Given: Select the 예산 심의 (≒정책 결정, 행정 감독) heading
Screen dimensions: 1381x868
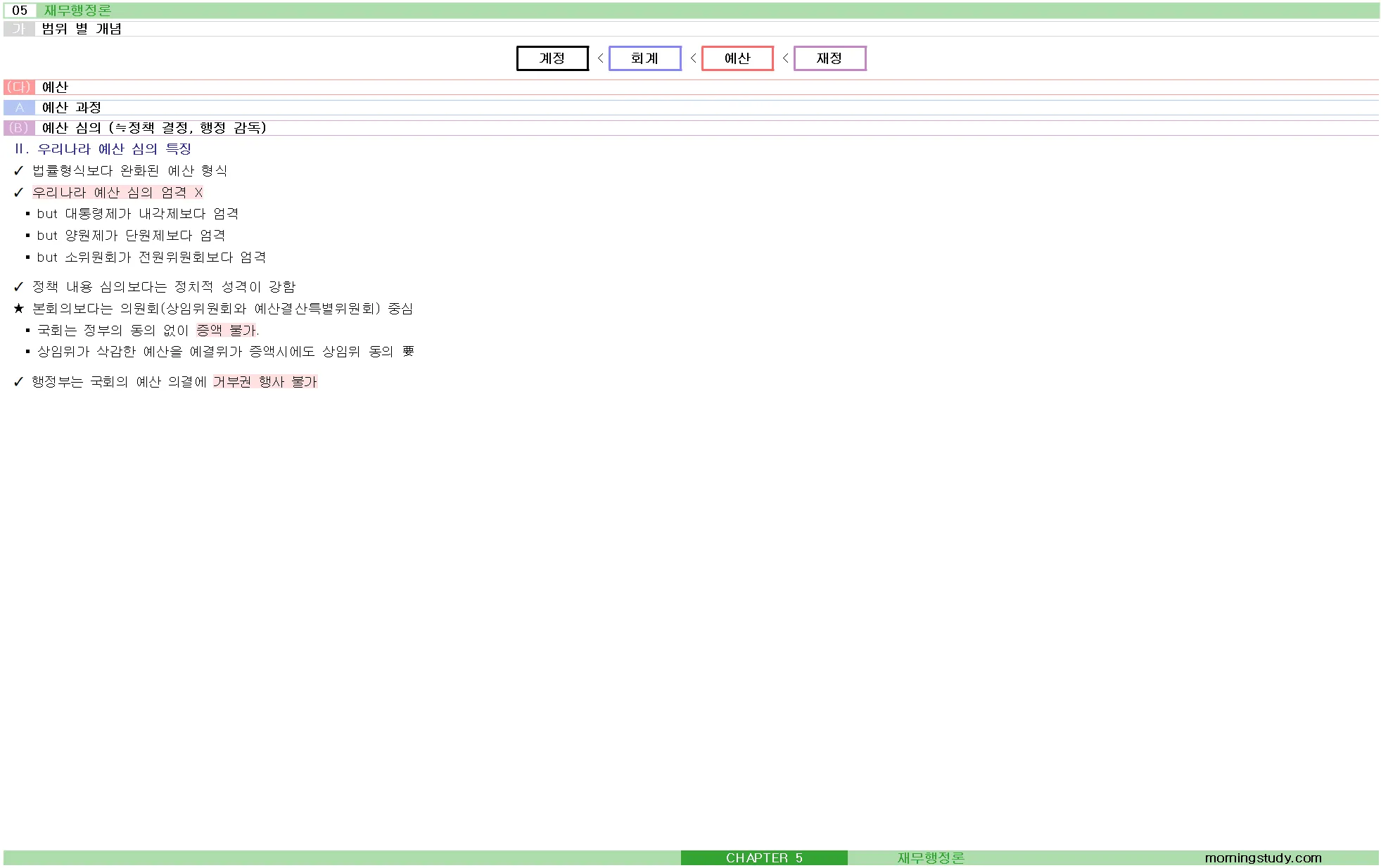Looking at the screenshot, I should pyautogui.click(x=154, y=128).
